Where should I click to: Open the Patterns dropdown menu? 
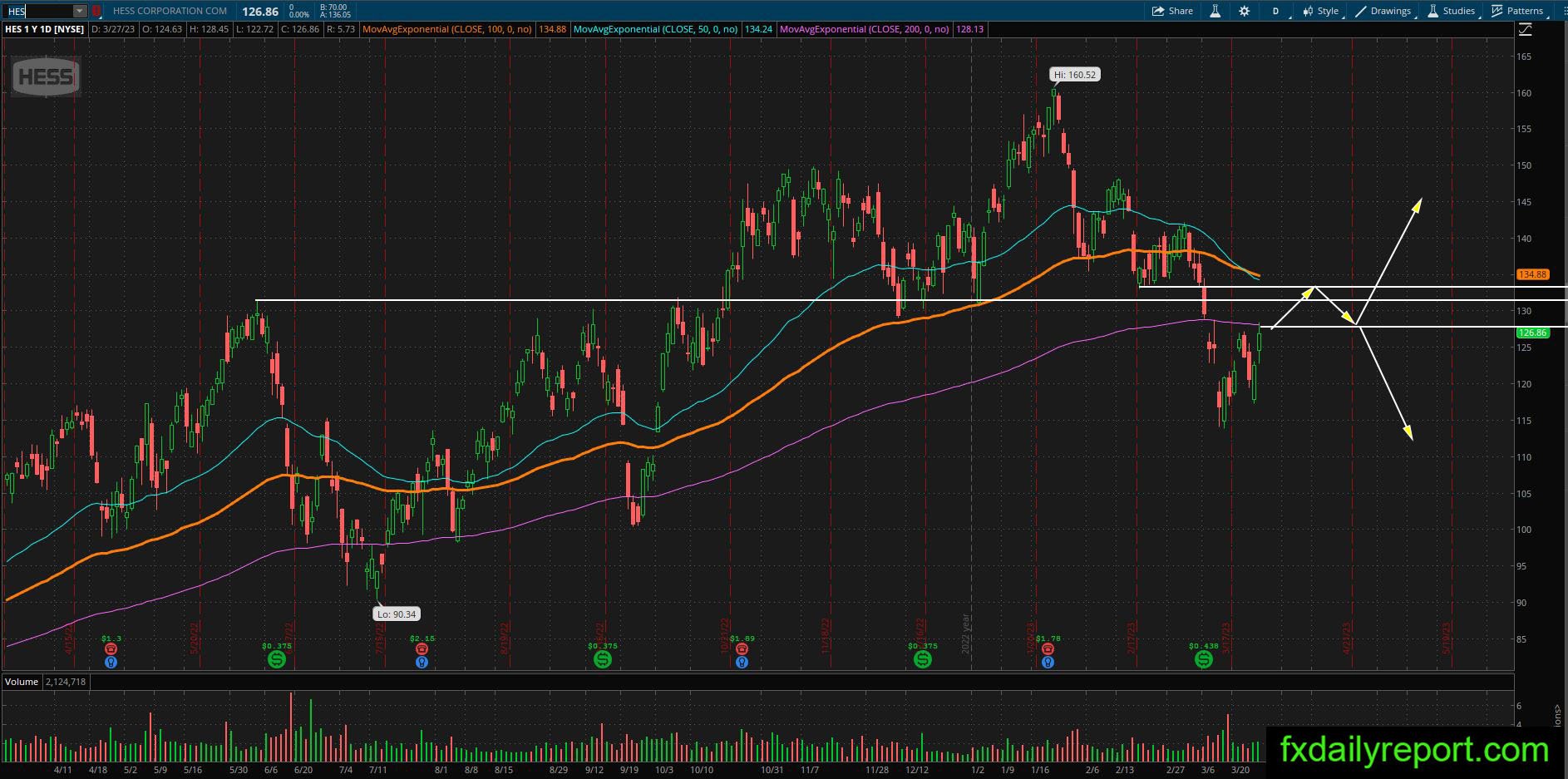1518,11
